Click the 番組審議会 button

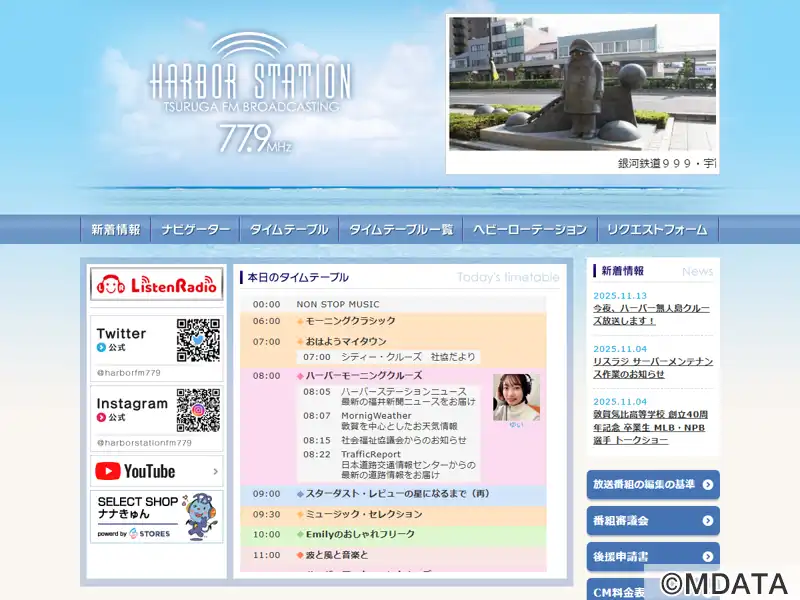pyautogui.click(x=653, y=521)
